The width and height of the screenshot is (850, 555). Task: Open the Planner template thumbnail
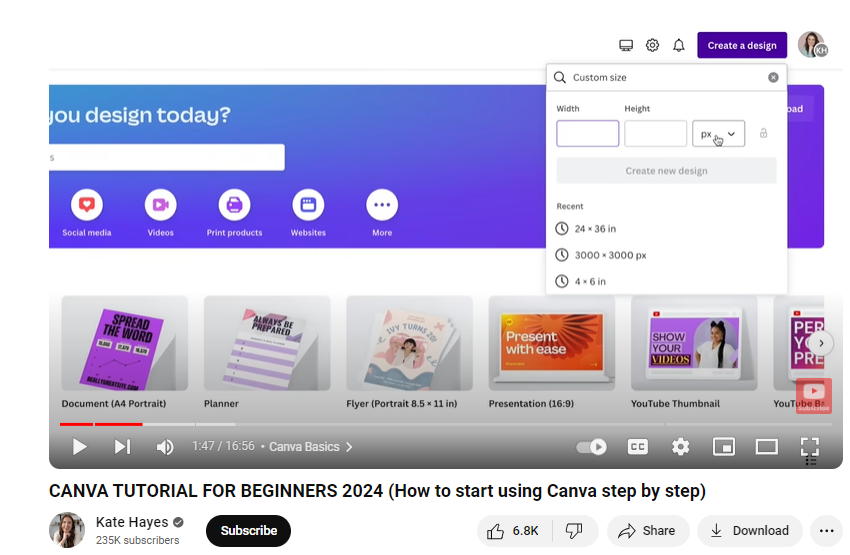[x=267, y=343]
